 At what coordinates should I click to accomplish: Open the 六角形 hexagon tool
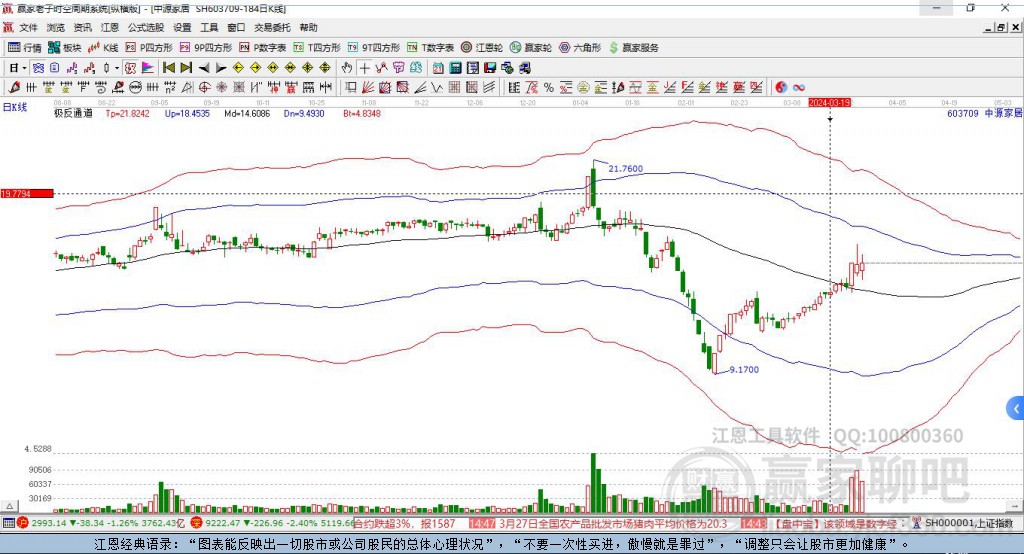[x=580, y=48]
